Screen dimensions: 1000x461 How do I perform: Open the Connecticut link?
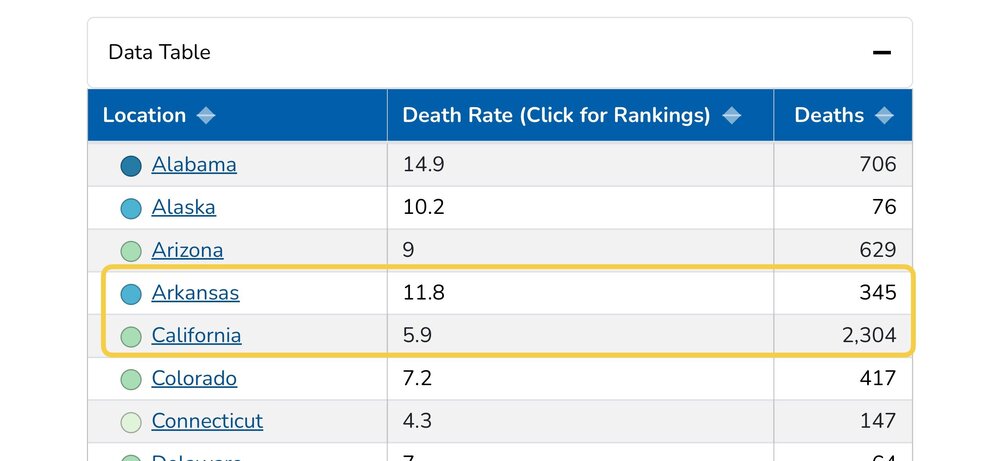pos(207,422)
